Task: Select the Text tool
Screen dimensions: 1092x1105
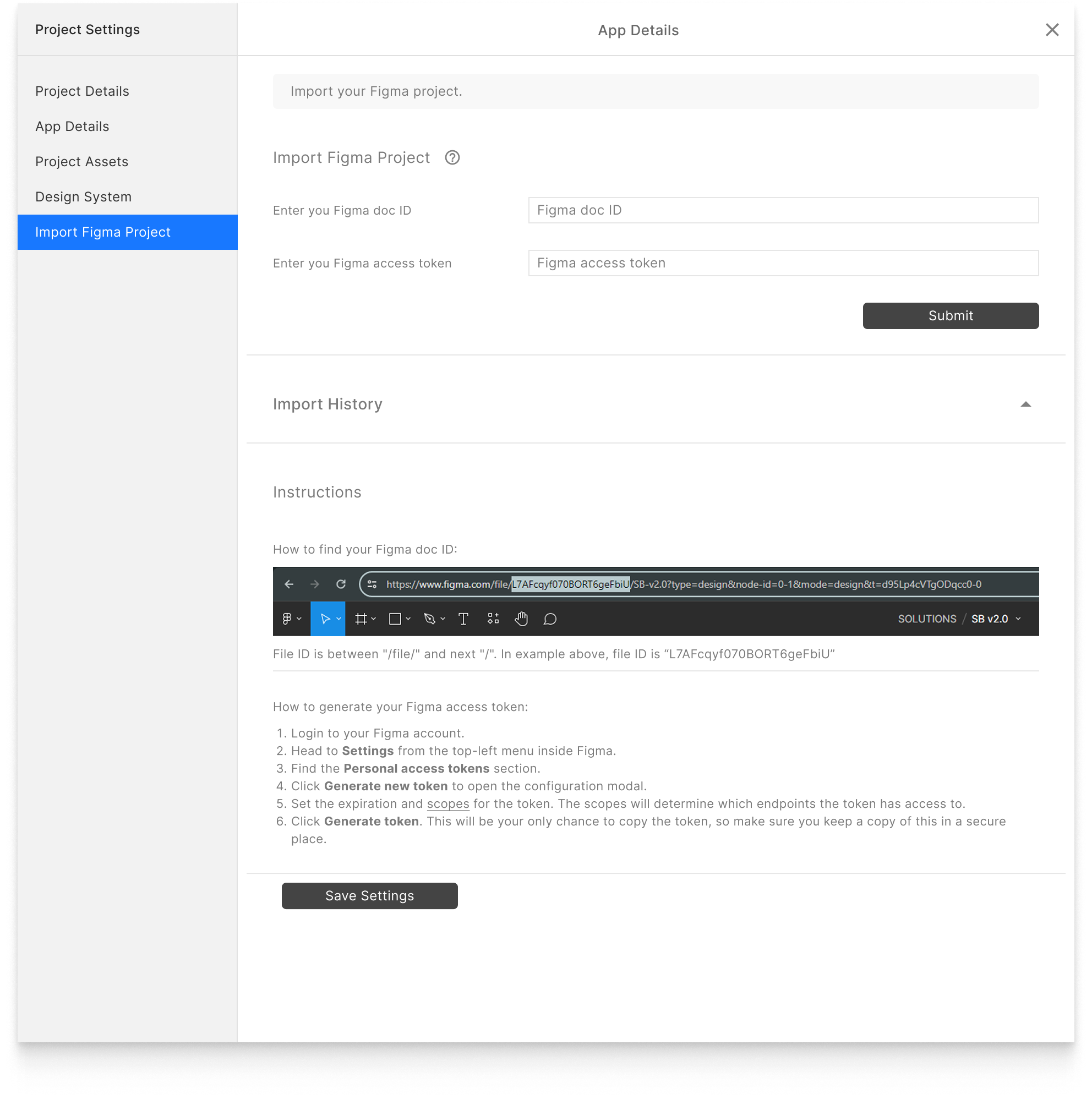Action: pyautogui.click(x=463, y=619)
